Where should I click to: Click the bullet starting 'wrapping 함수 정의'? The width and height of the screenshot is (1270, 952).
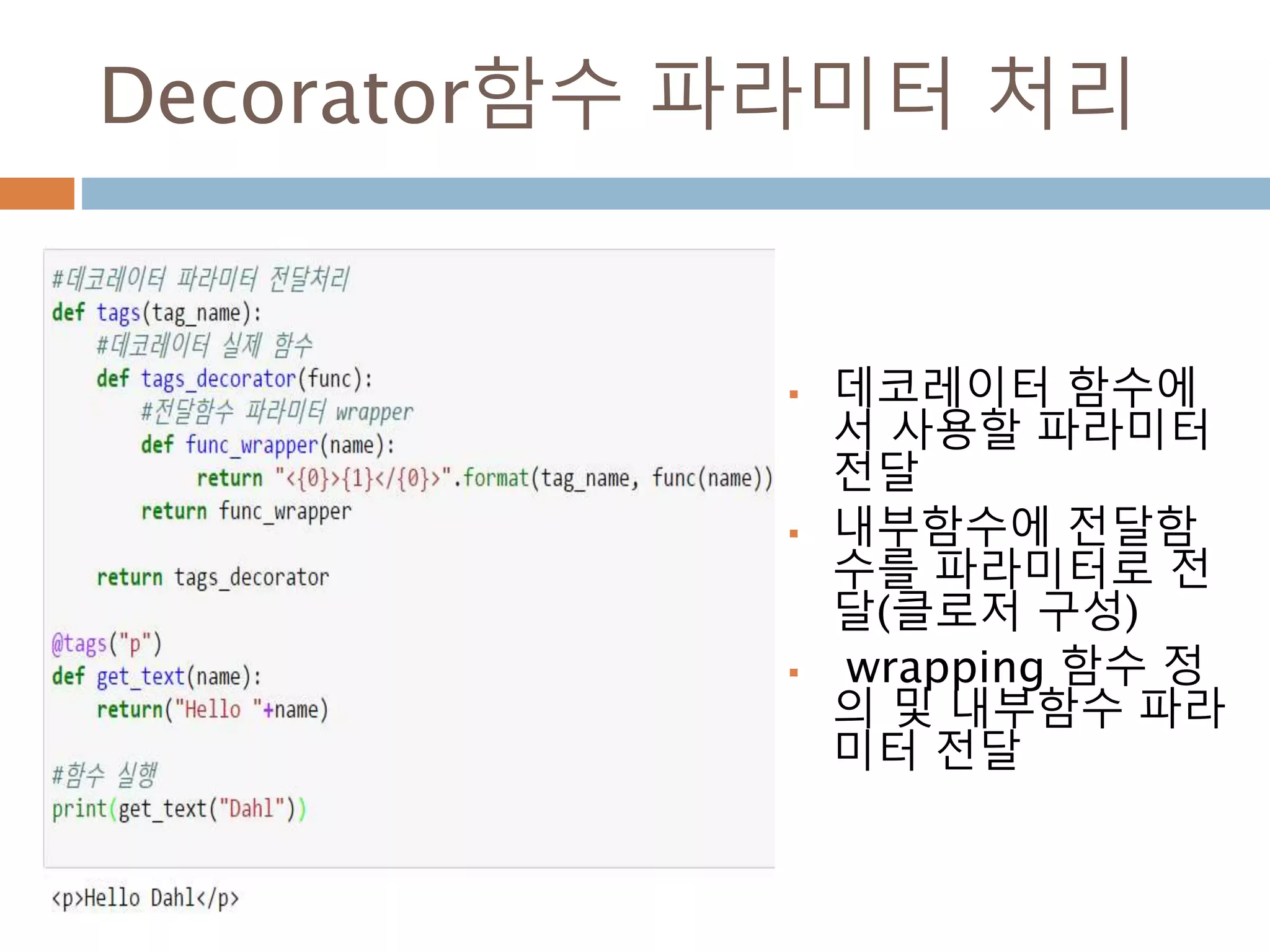[x=1029, y=707]
